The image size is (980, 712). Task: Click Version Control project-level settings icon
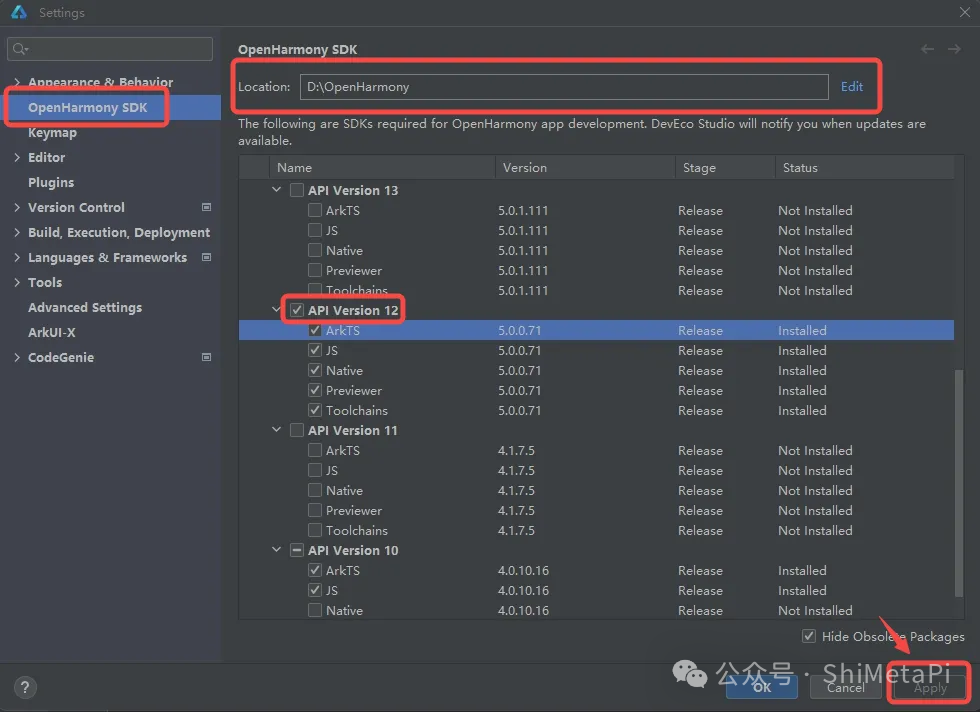tap(206, 207)
